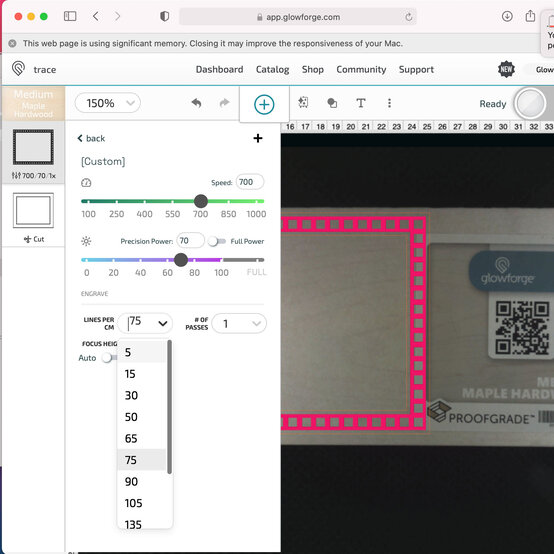Open the Support nav link
This screenshot has height=554, width=554.
click(416, 69)
